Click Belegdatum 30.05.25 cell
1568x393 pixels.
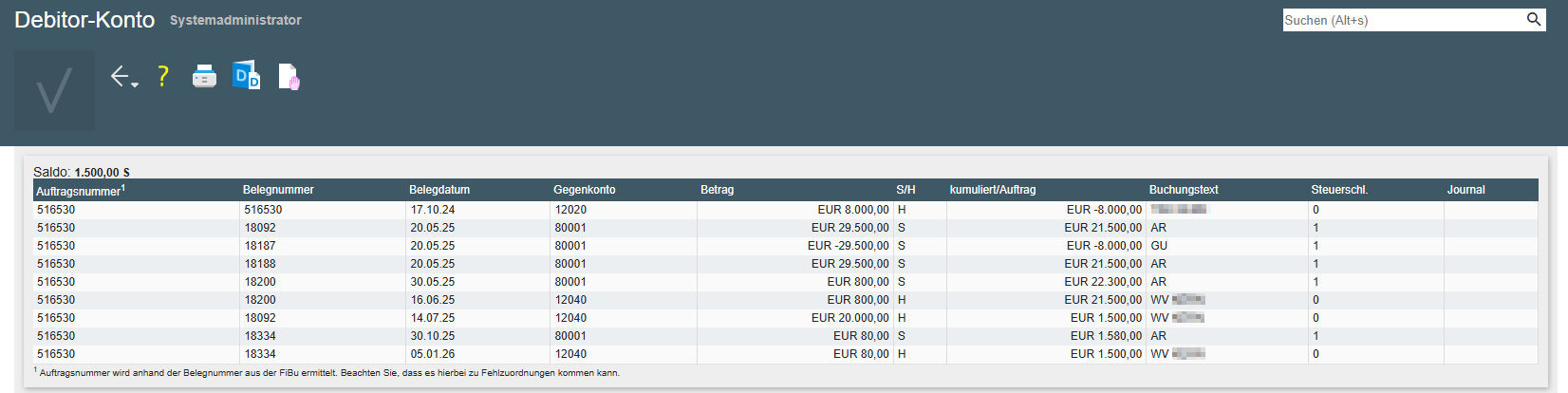pos(433,282)
